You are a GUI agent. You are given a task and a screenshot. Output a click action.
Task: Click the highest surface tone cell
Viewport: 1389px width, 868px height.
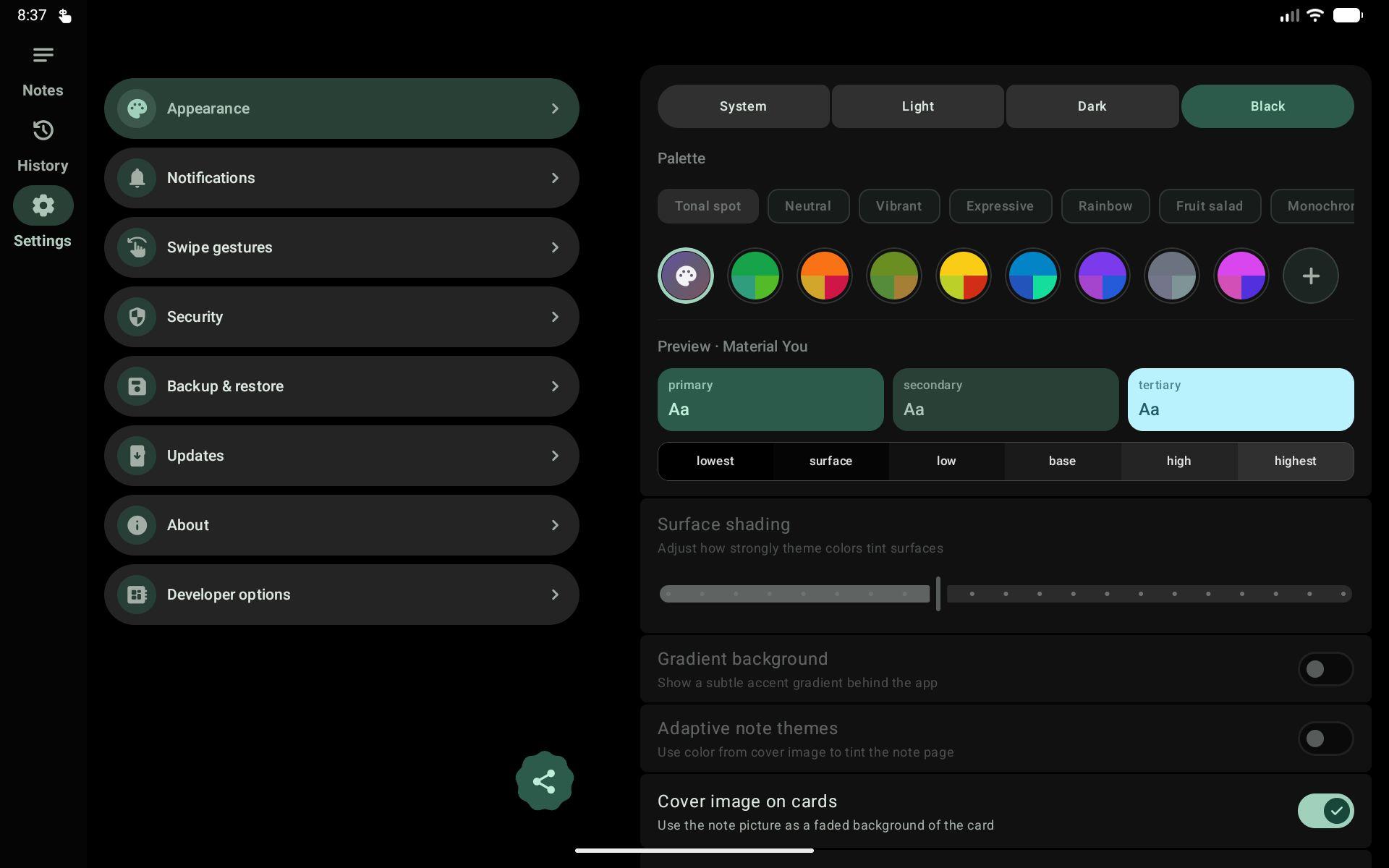point(1295,461)
